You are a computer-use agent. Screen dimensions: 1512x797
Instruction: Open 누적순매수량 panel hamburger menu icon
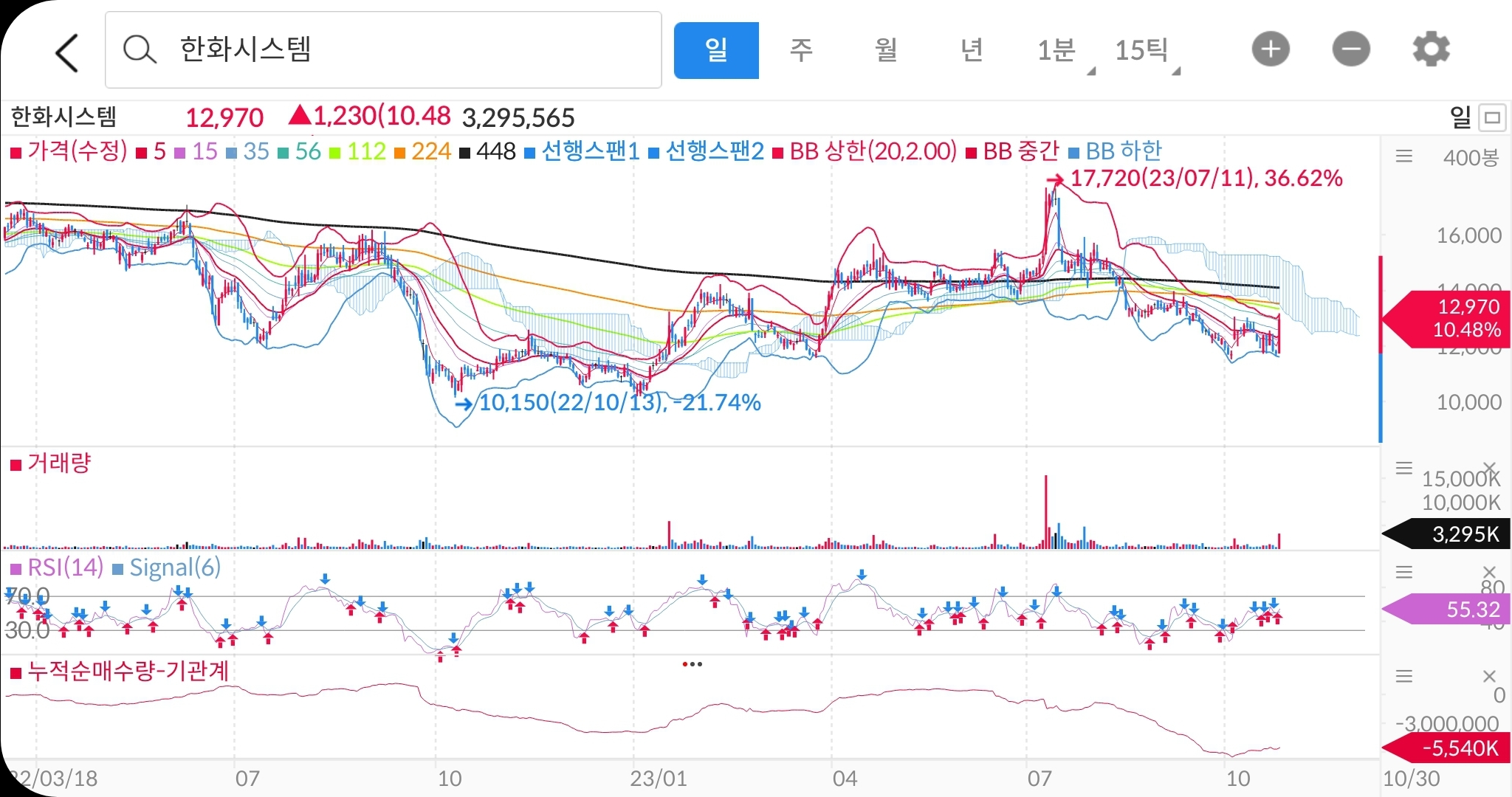[1403, 676]
